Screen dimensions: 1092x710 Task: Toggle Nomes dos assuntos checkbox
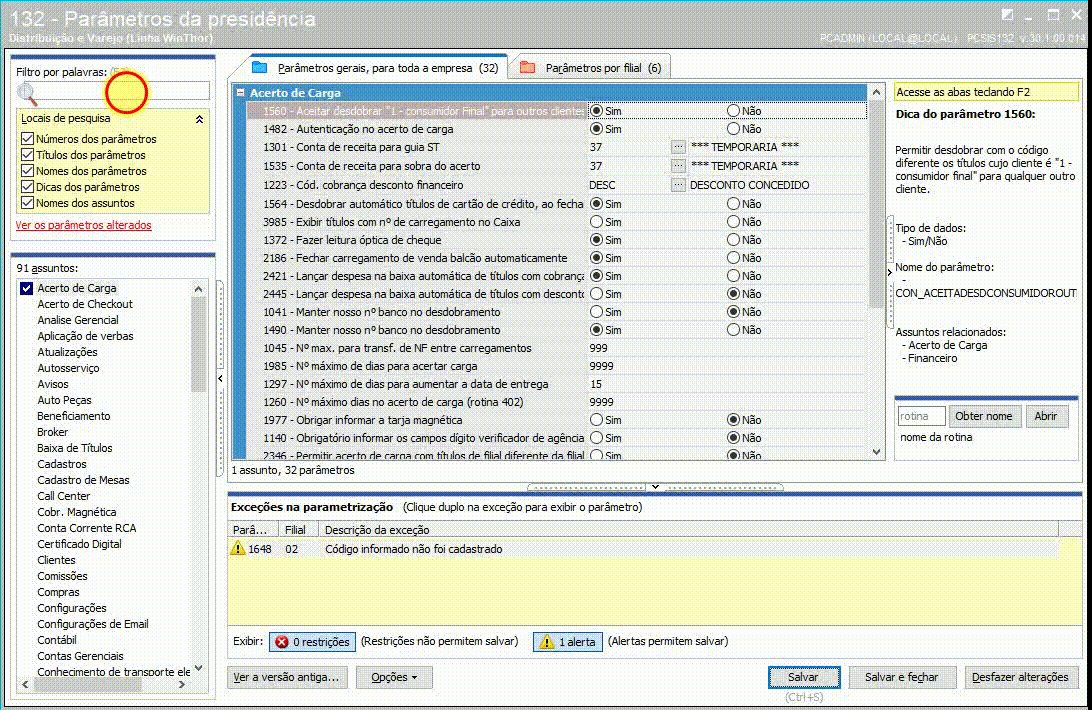27,203
